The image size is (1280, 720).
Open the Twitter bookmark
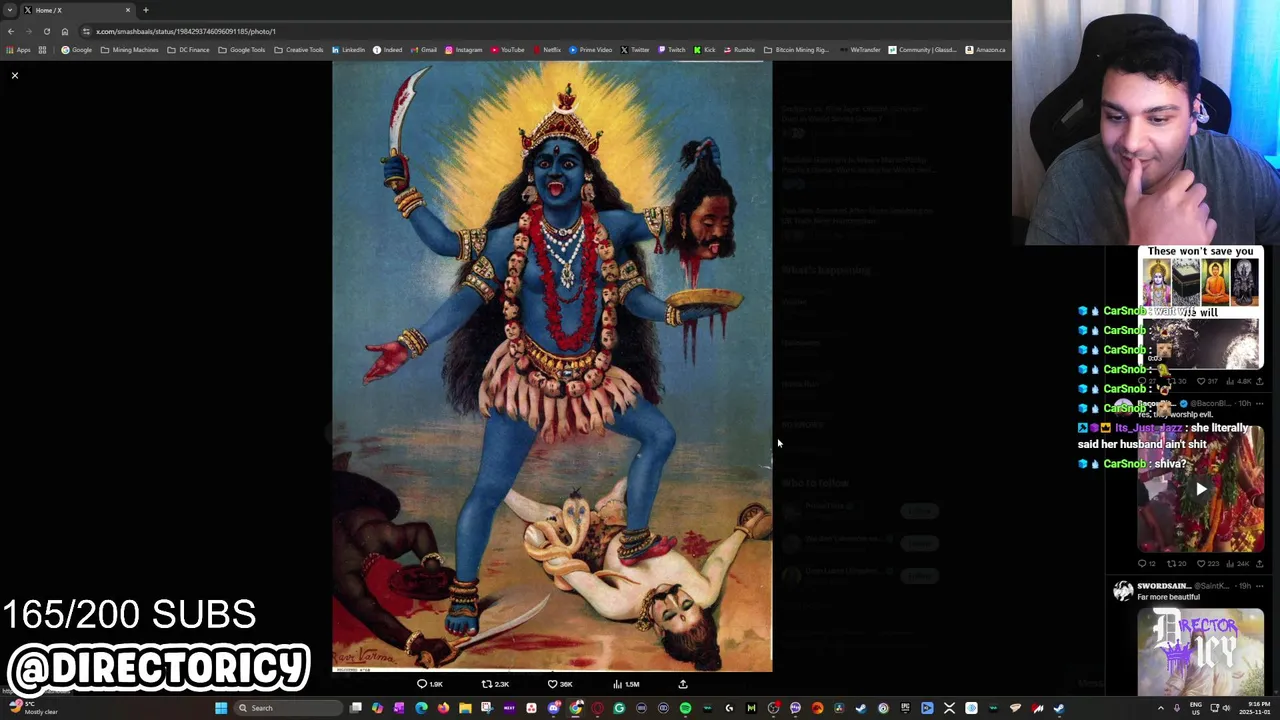tap(634, 50)
